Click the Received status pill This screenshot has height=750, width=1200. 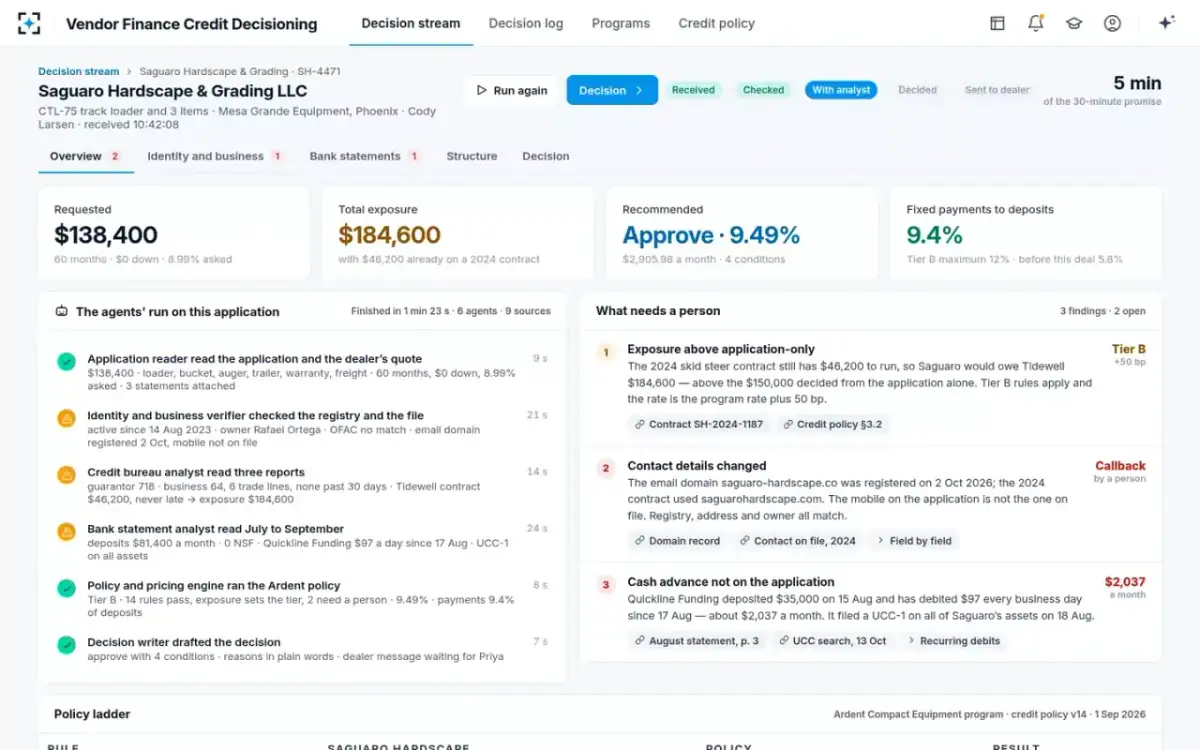[693, 90]
